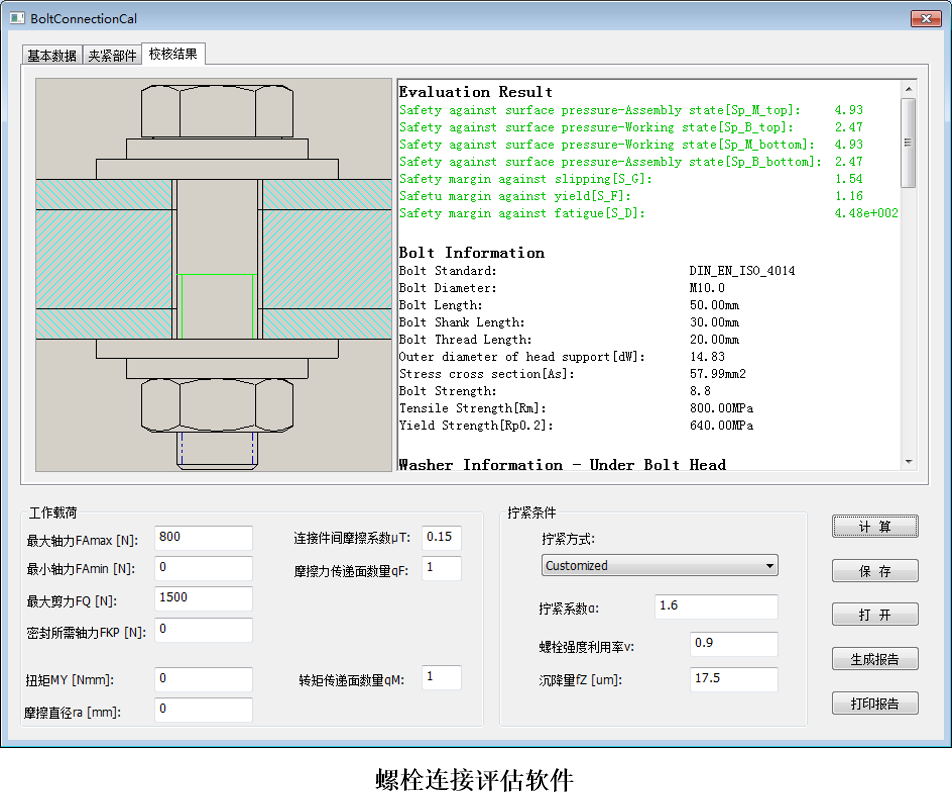
Task: Click the 'Bolt Information' heading
Action: pyautogui.click(x=472, y=253)
